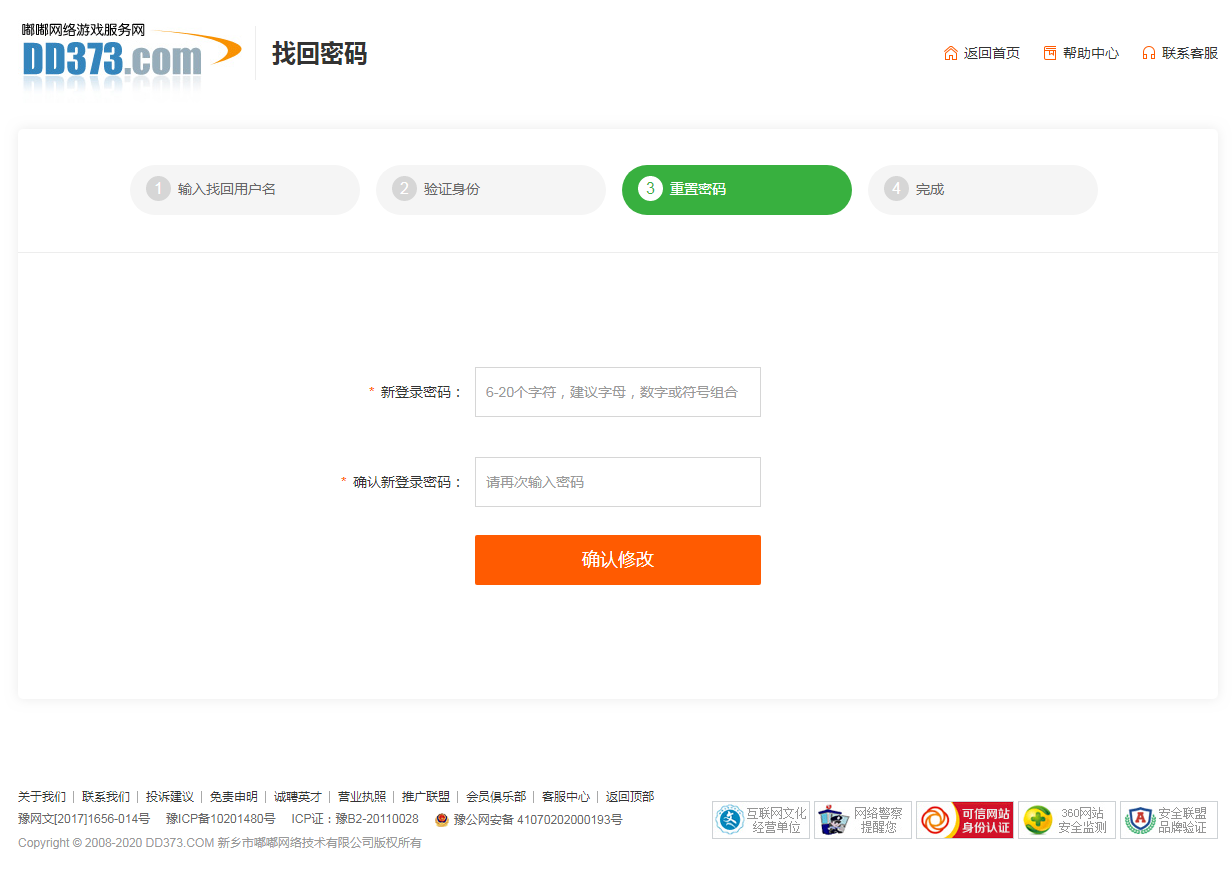This screenshot has width=1232, height=872.
Task: Click the copyright text at the page bottom
Action: 220,843
